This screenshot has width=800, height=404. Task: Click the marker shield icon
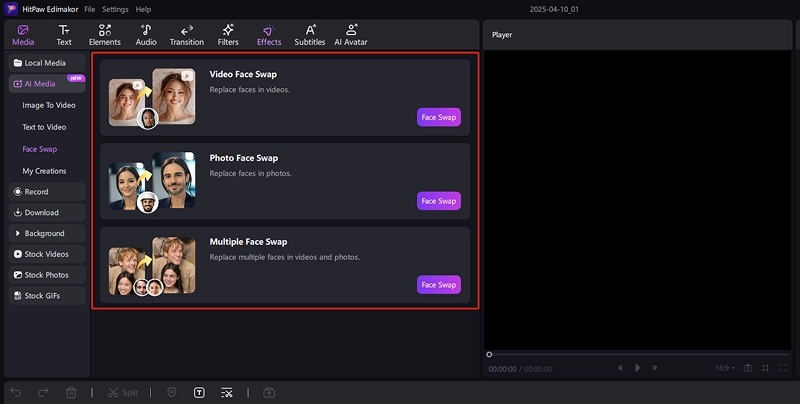pyautogui.click(x=172, y=392)
